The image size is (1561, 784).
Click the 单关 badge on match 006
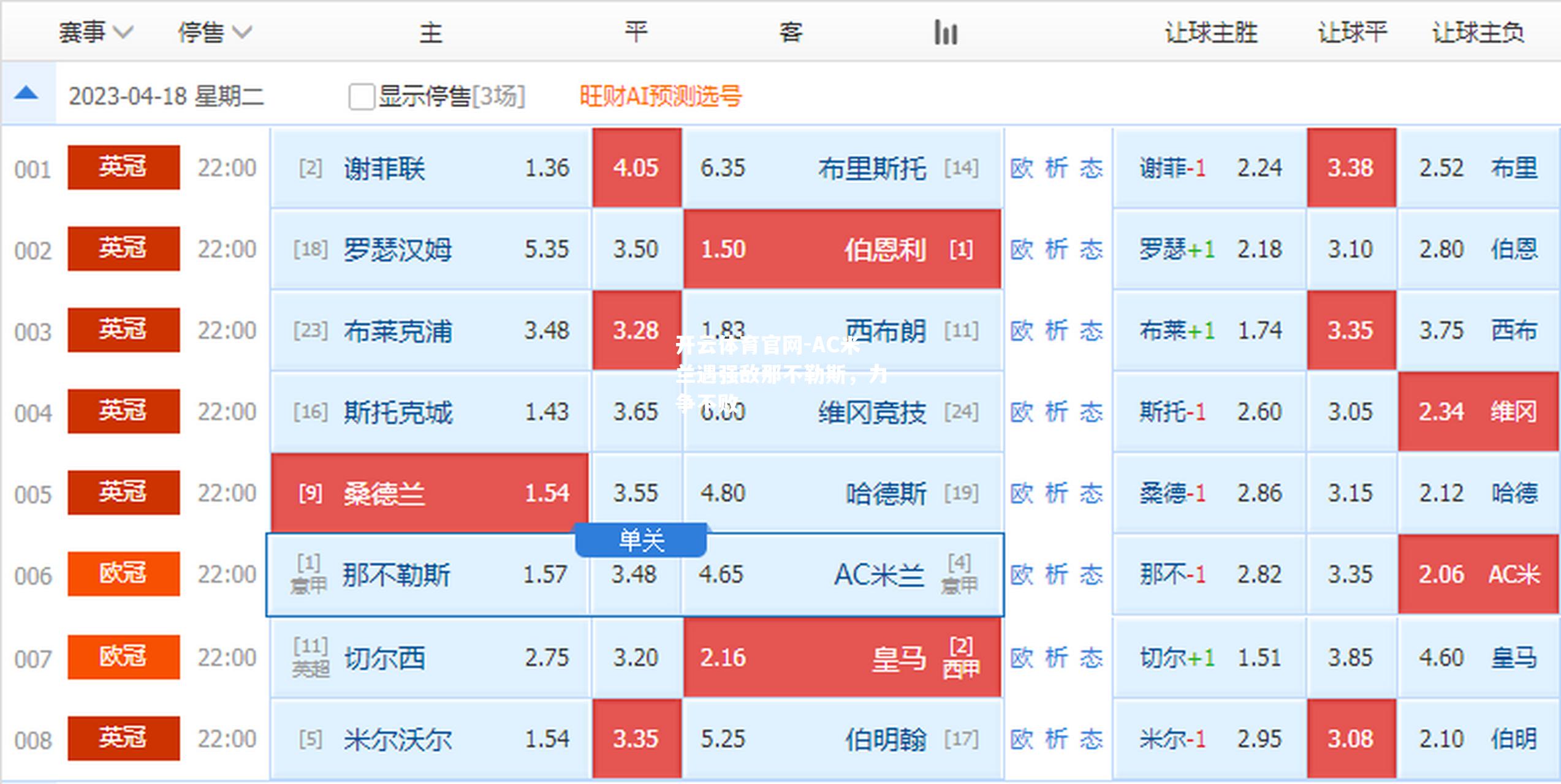tap(641, 540)
